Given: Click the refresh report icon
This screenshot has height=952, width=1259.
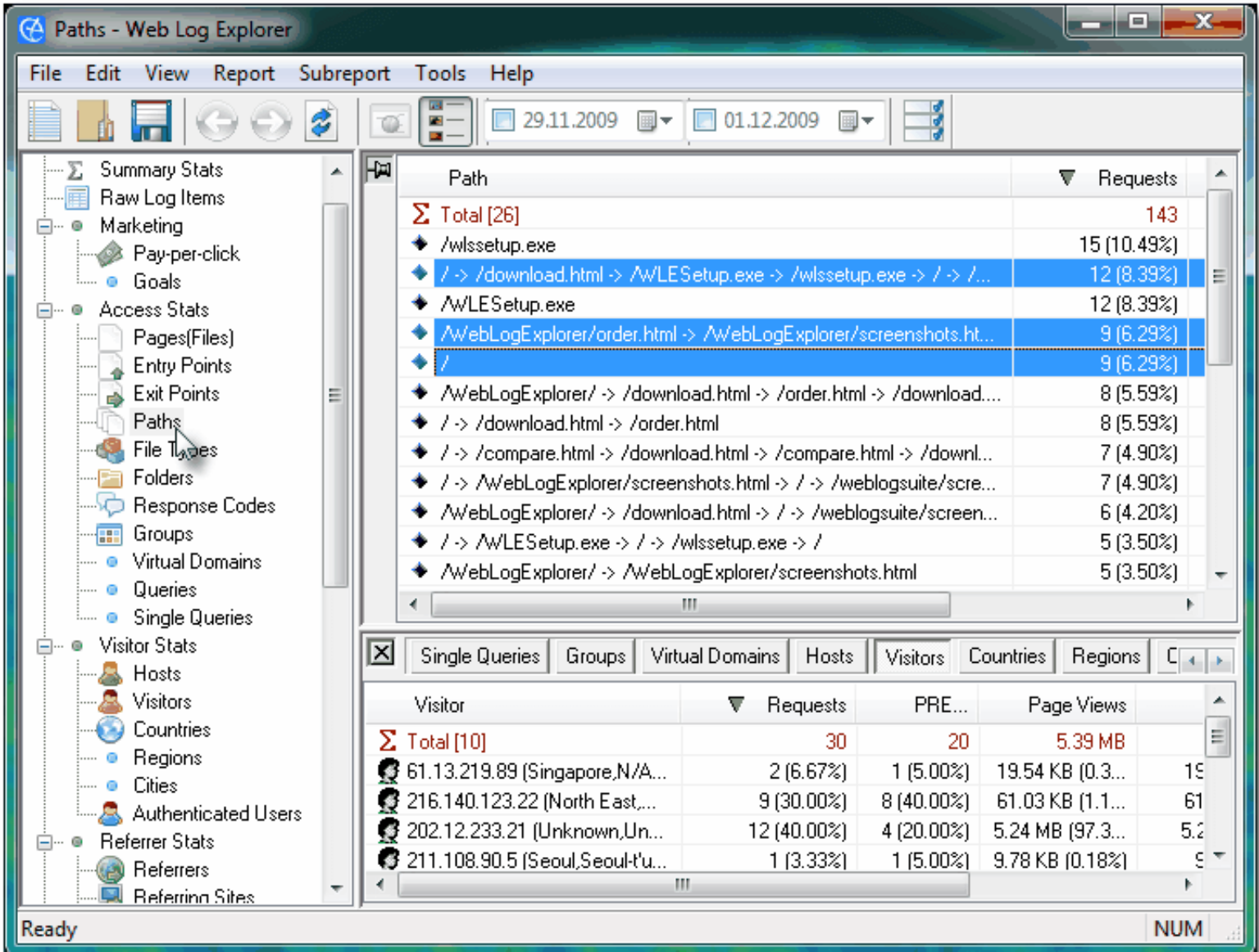Looking at the screenshot, I should (x=321, y=122).
